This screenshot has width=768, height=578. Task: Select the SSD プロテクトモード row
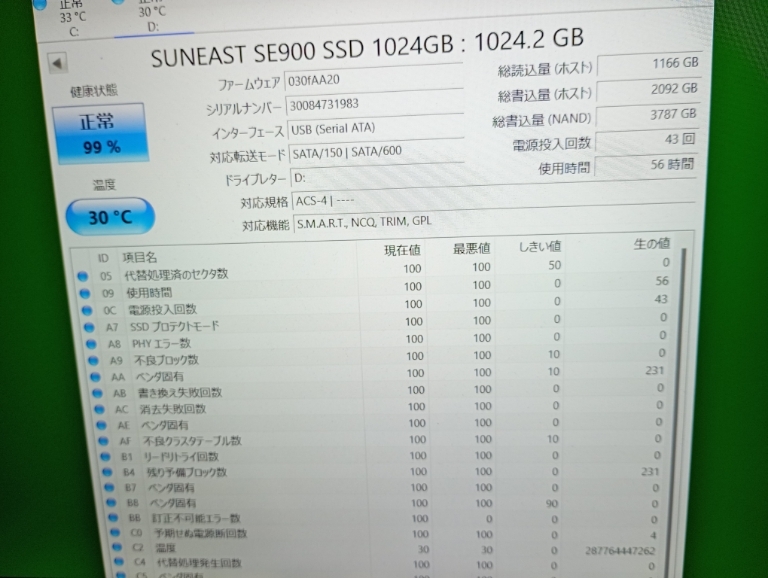tap(378, 322)
